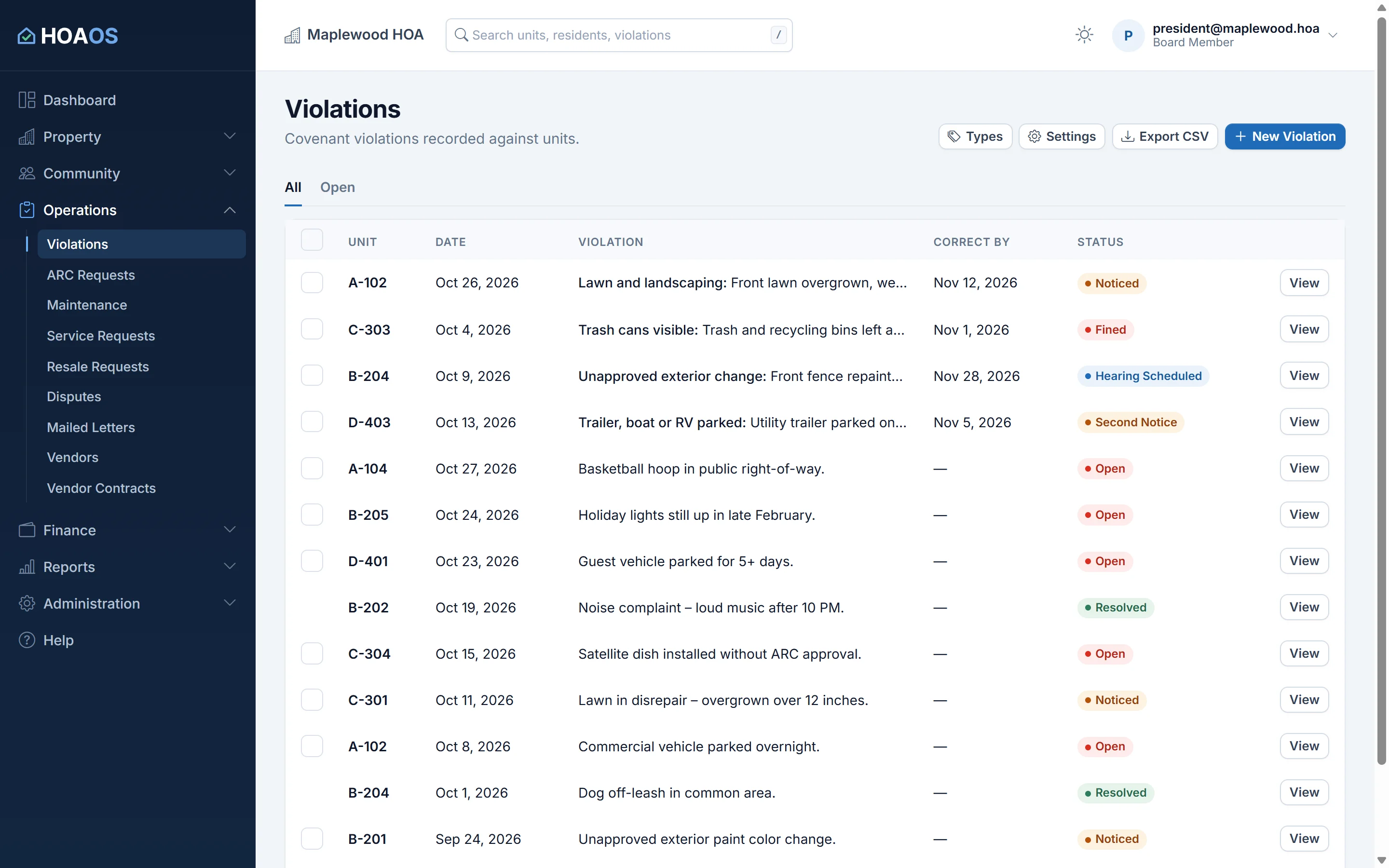Click the Second Notice status badge
This screenshot has height=868, width=1389.
[1130, 422]
